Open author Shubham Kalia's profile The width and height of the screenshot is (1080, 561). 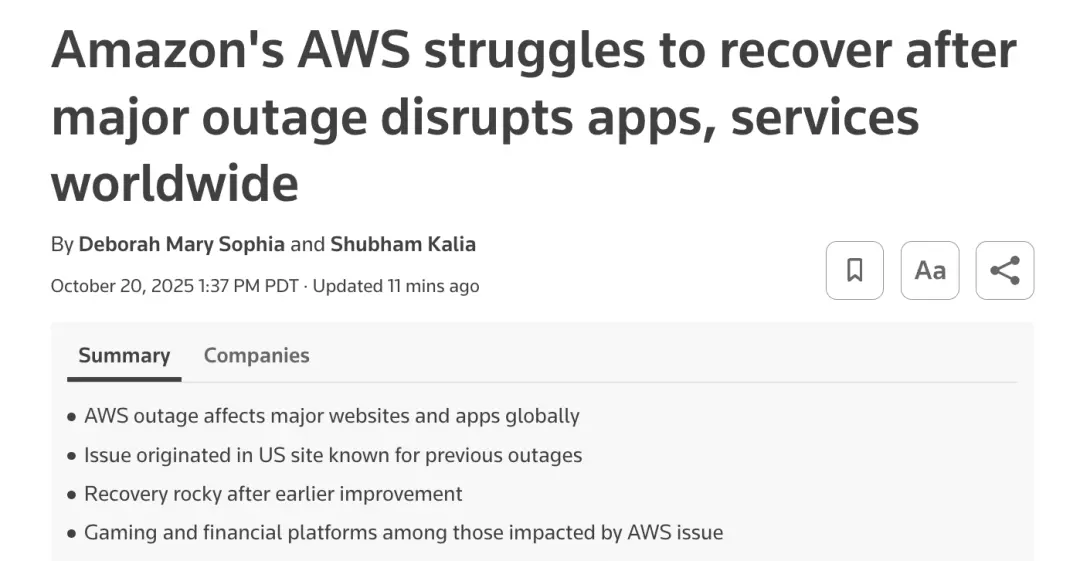coord(403,244)
